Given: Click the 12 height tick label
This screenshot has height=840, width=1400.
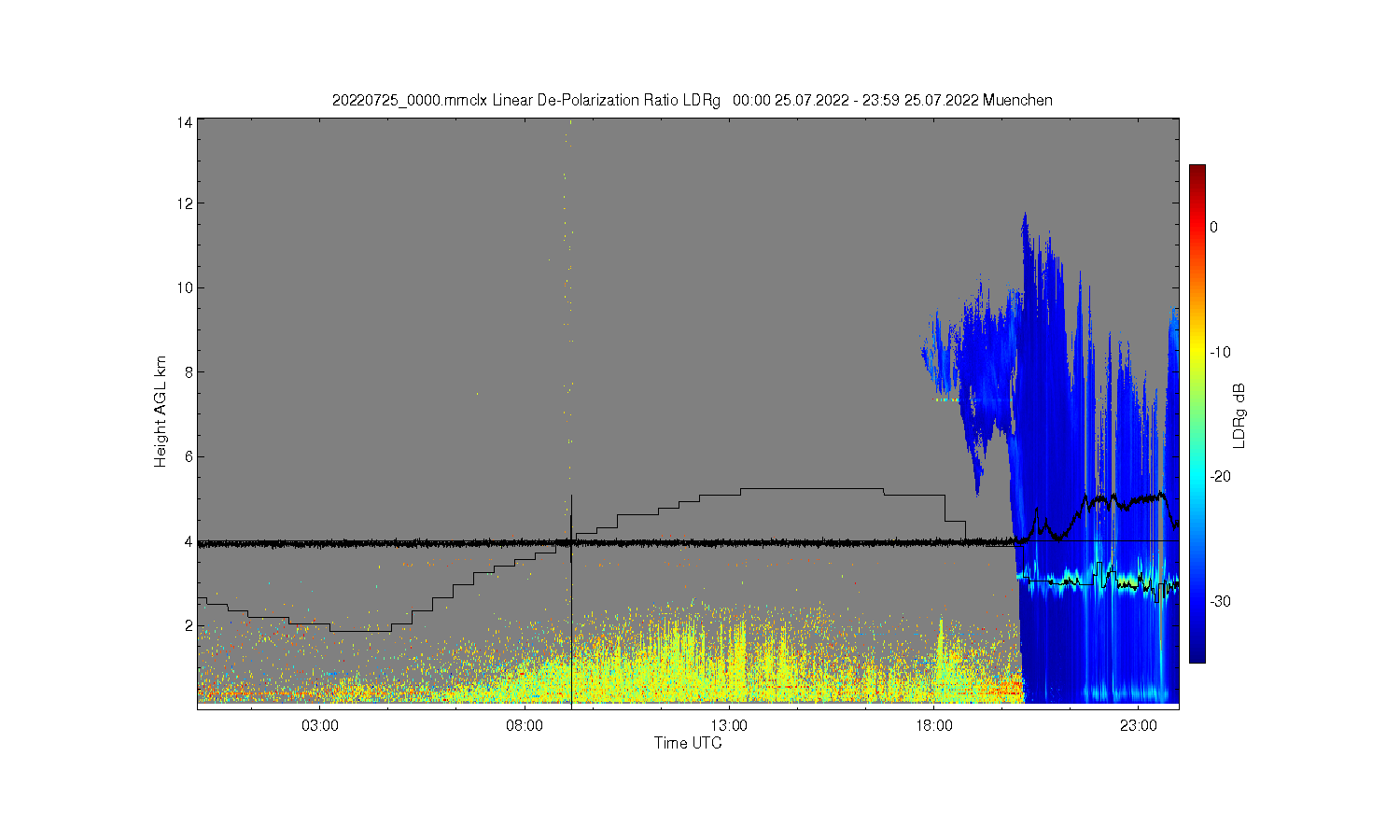Looking at the screenshot, I should 185,203.
